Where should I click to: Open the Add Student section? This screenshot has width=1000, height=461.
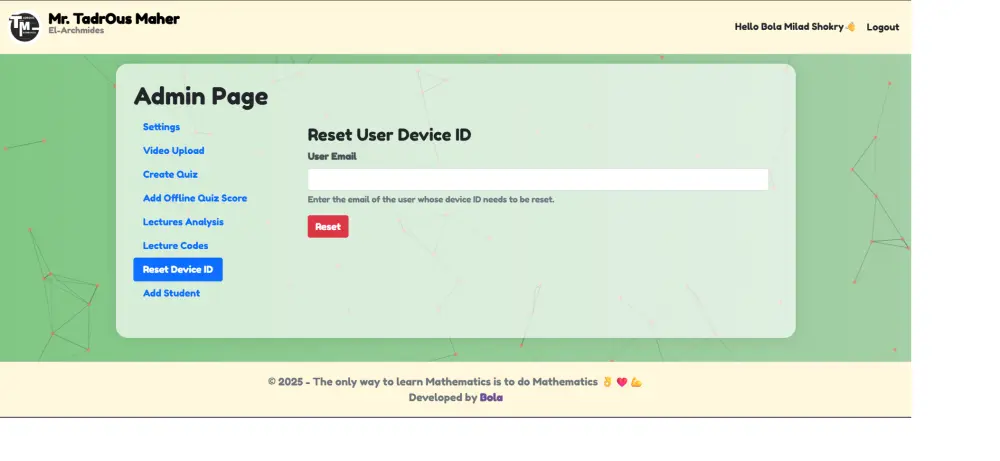(171, 293)
